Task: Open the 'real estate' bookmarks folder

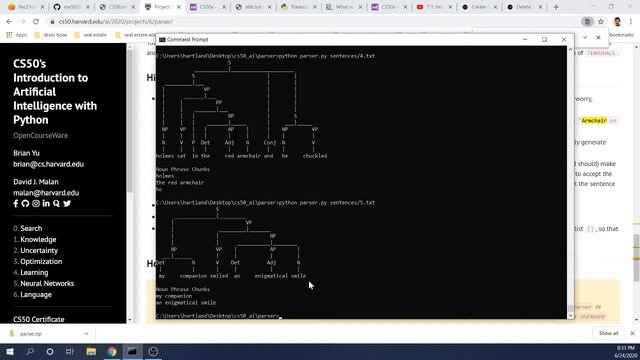Action: [91, 35]
